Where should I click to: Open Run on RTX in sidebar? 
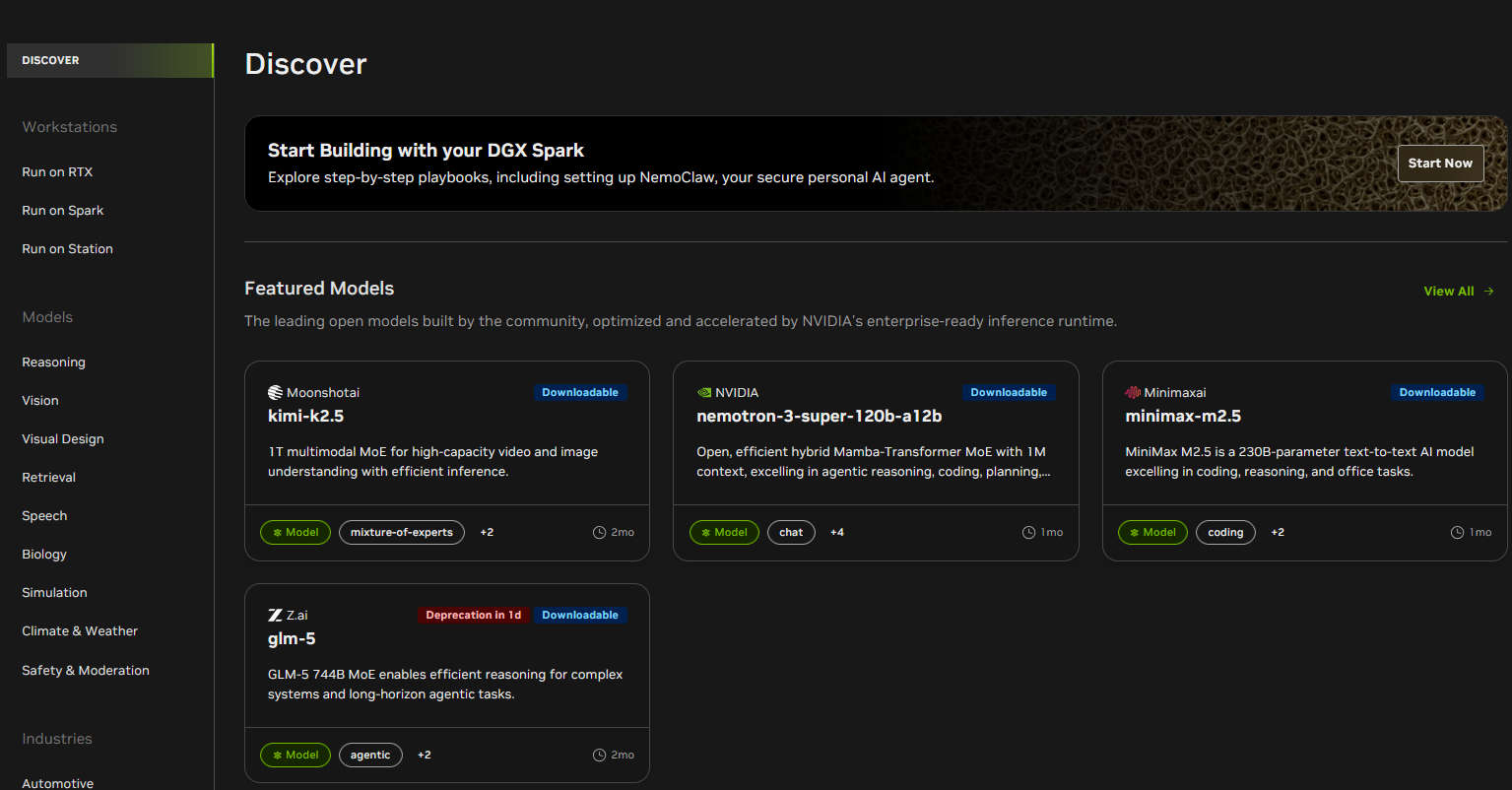coord(57,172)
